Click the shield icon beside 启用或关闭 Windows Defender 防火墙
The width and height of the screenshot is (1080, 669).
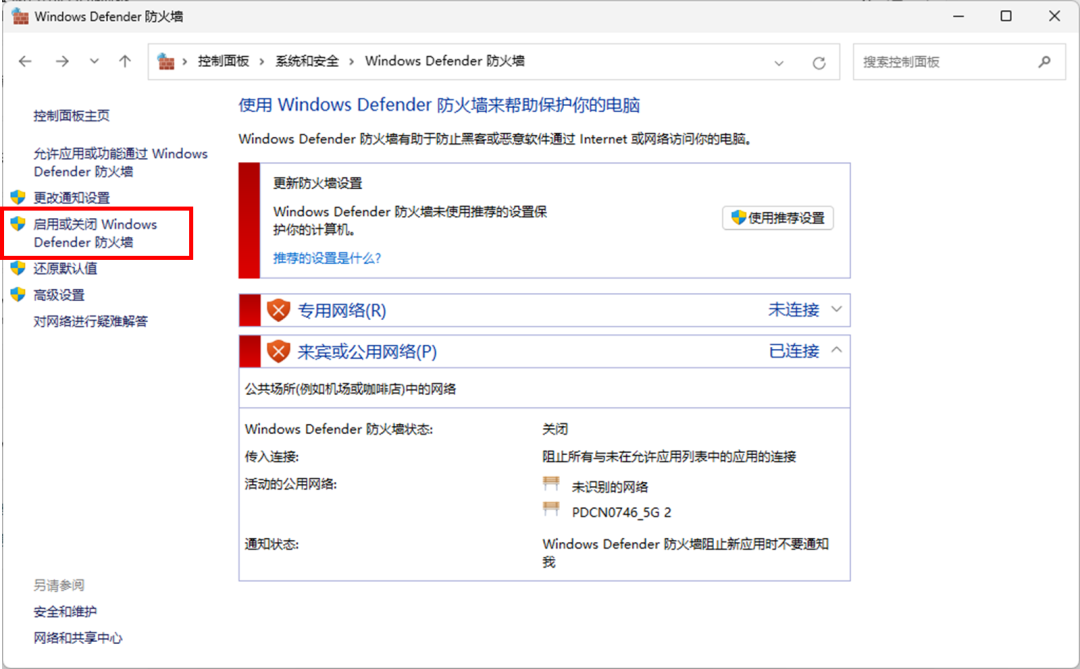coord(18,223)
